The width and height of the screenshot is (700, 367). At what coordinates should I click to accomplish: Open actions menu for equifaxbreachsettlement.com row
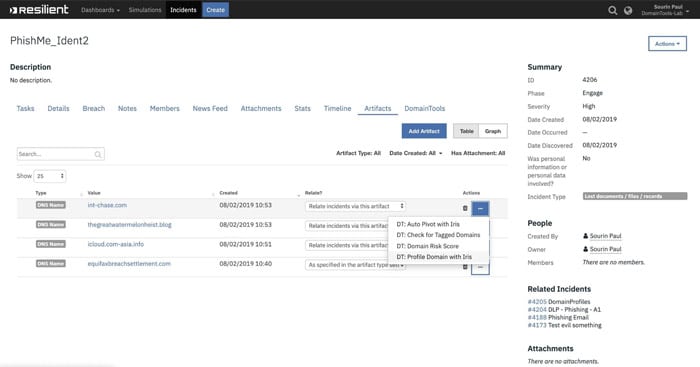click(x=480, y=267)
